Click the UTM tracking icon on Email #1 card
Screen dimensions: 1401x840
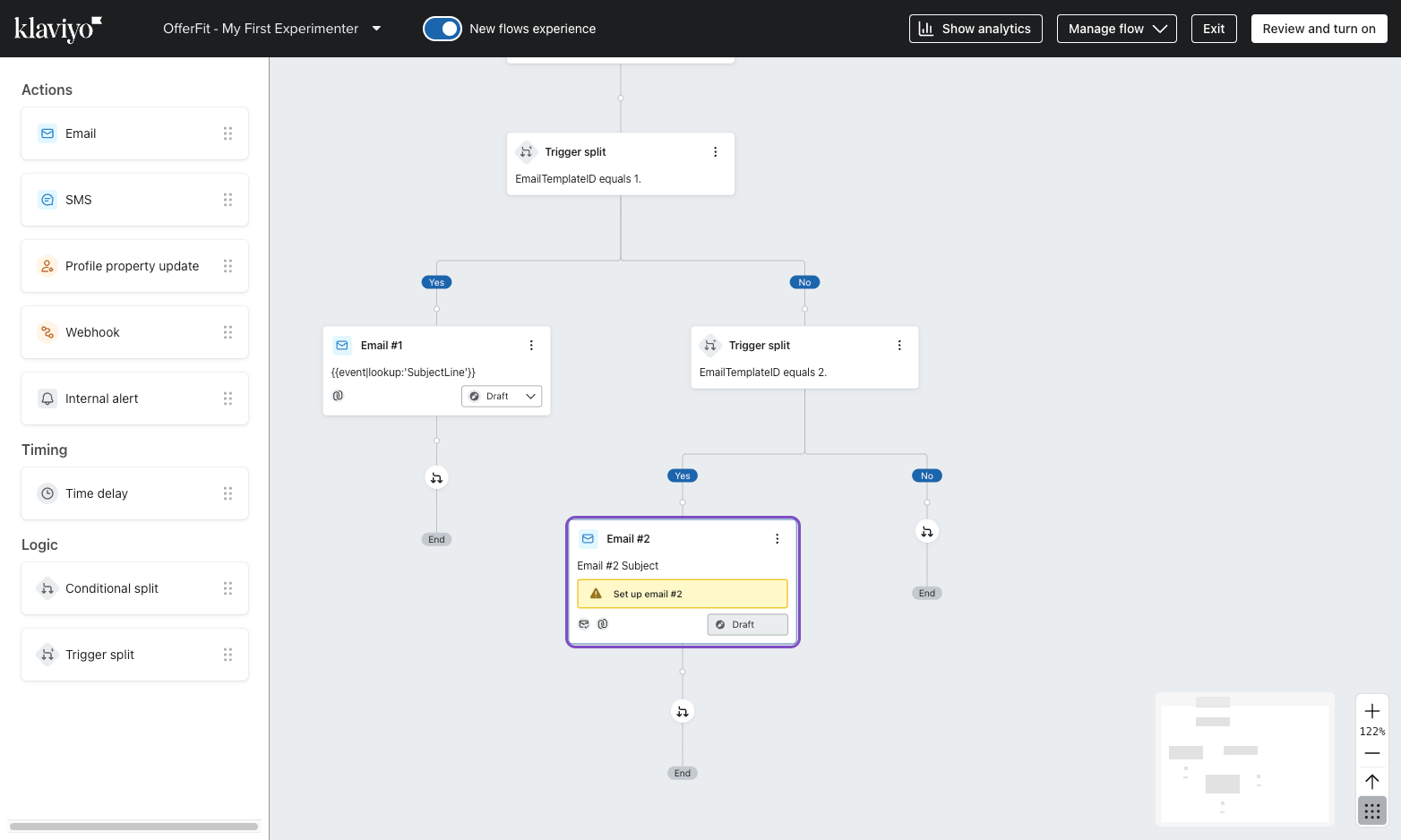coord(338,395)
